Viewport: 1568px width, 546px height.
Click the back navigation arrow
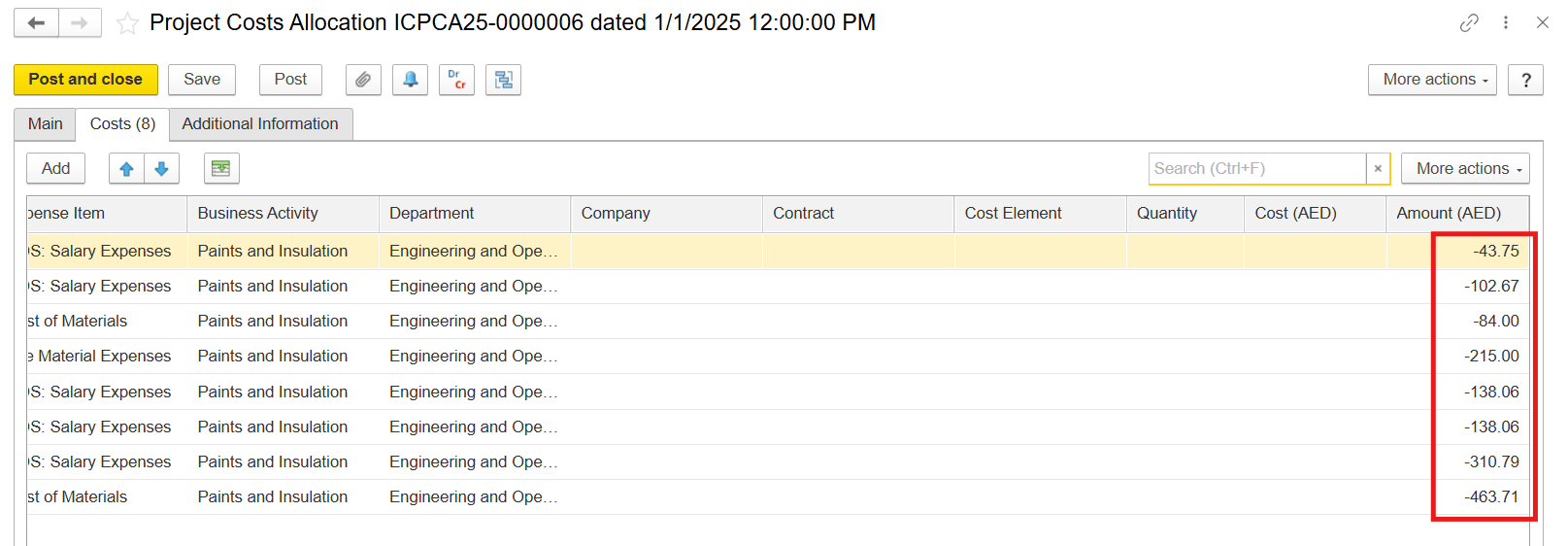[36, 22]
